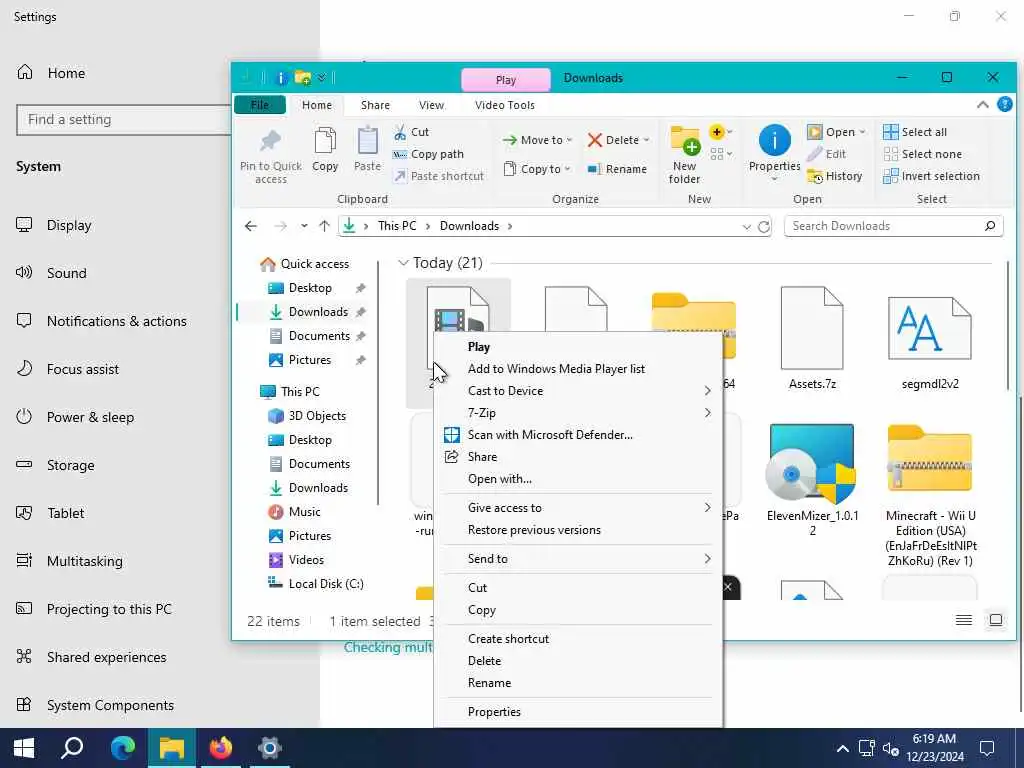Image resolution: width=1024 pixels, height=768 pixels.
Task: Open the Windows Start menu
Action: coord(24,747)
